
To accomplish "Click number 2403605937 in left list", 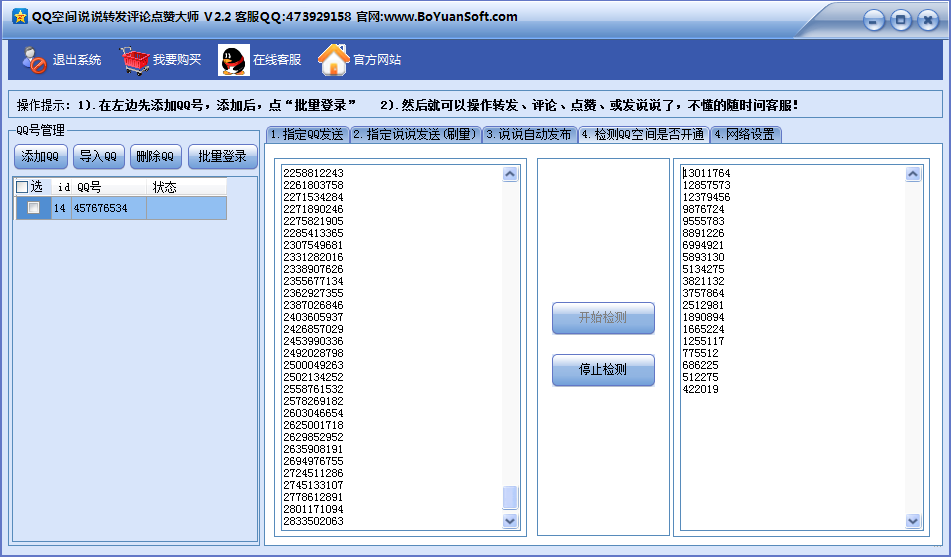I will pyautogui.click(x=313, y=317).
